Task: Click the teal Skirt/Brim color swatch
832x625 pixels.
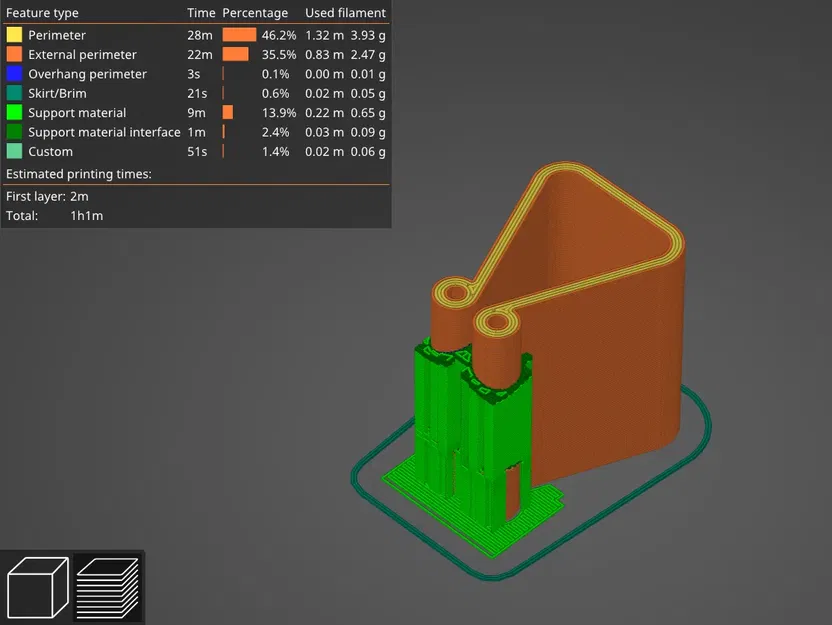Action: pos(13,93)
